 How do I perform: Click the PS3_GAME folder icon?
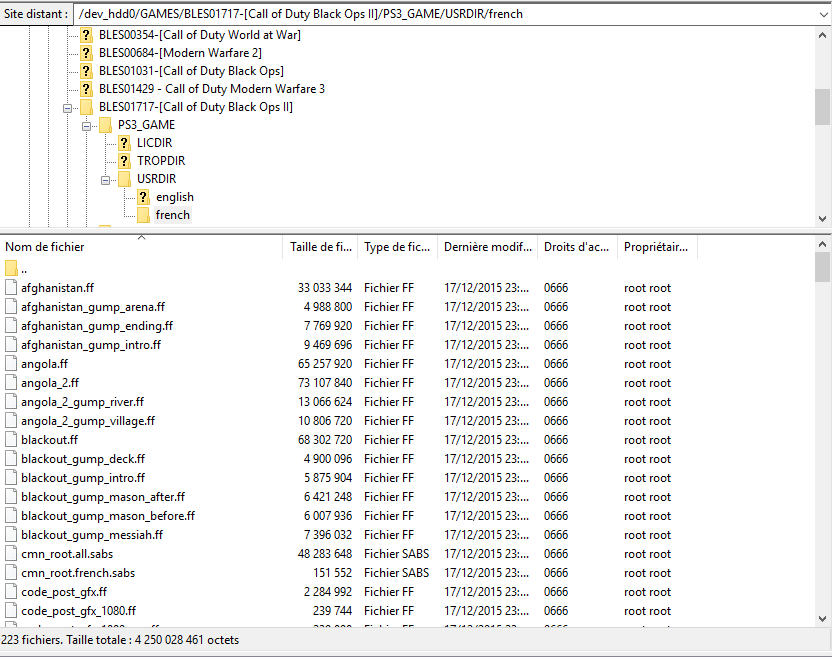[105, 125]
